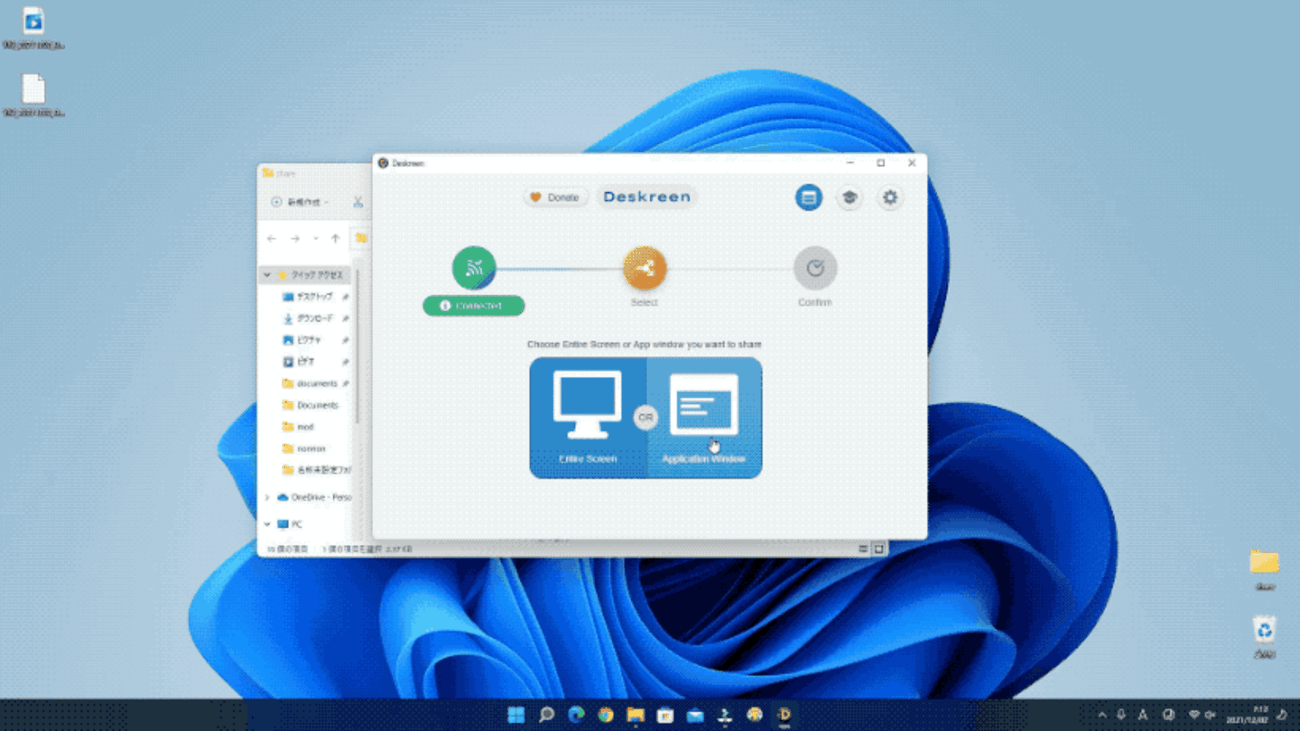Collapse the PC tree node
Viewport: 1300px width, 731px height.
(x=267, y=524)
